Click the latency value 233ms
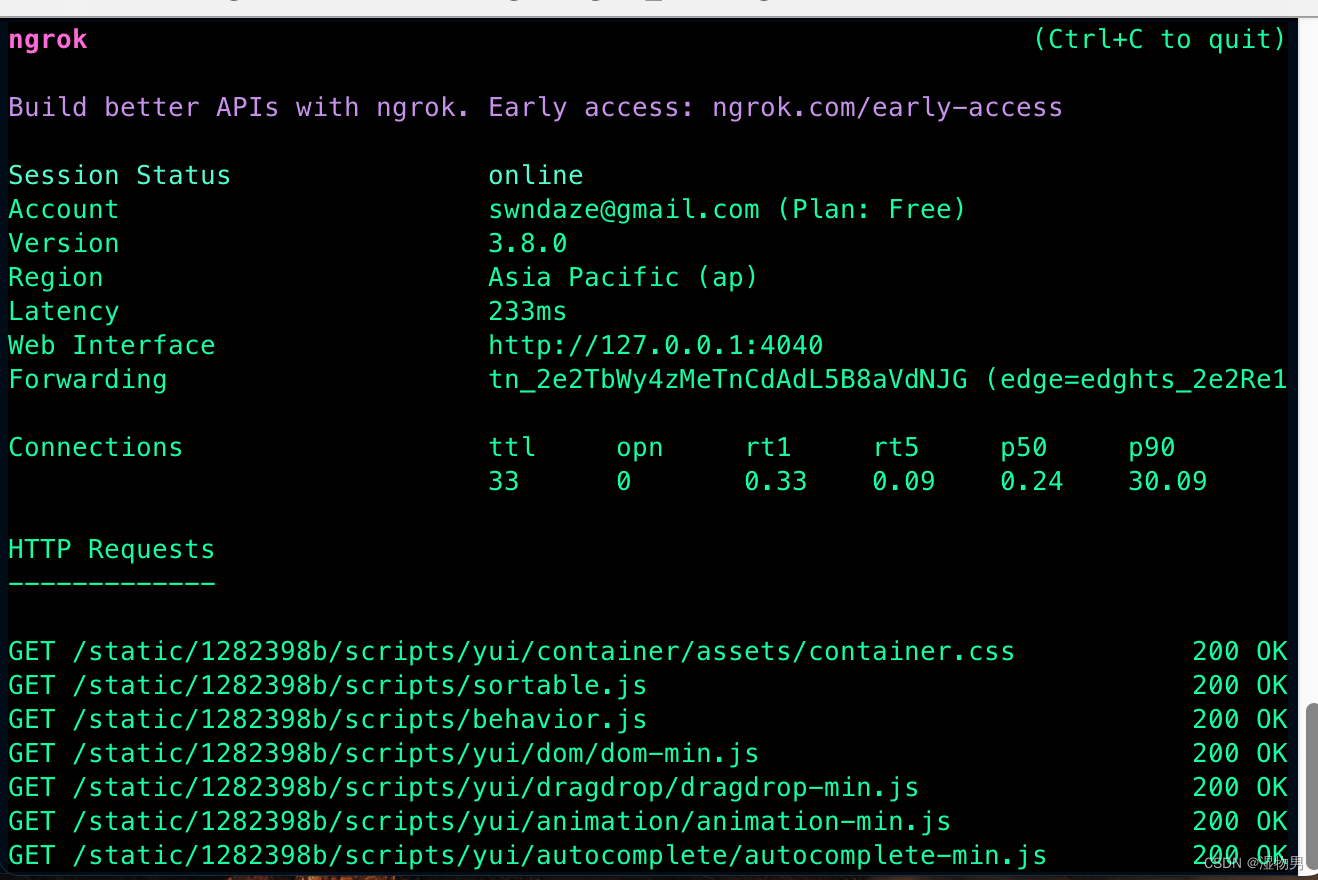 [528, 311]
